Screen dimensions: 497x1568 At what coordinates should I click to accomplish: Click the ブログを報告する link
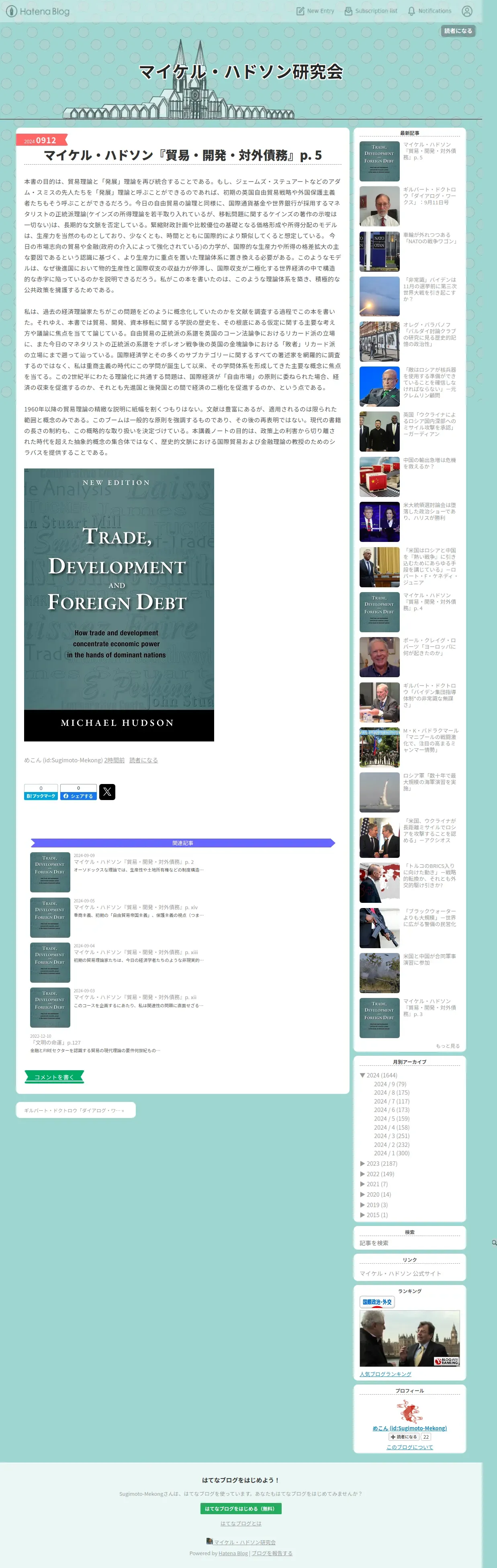coord(272,1554)
